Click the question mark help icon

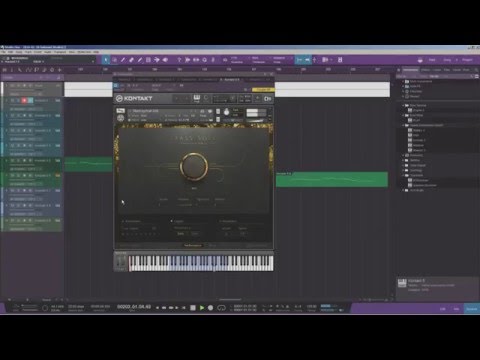coord(179,60)
